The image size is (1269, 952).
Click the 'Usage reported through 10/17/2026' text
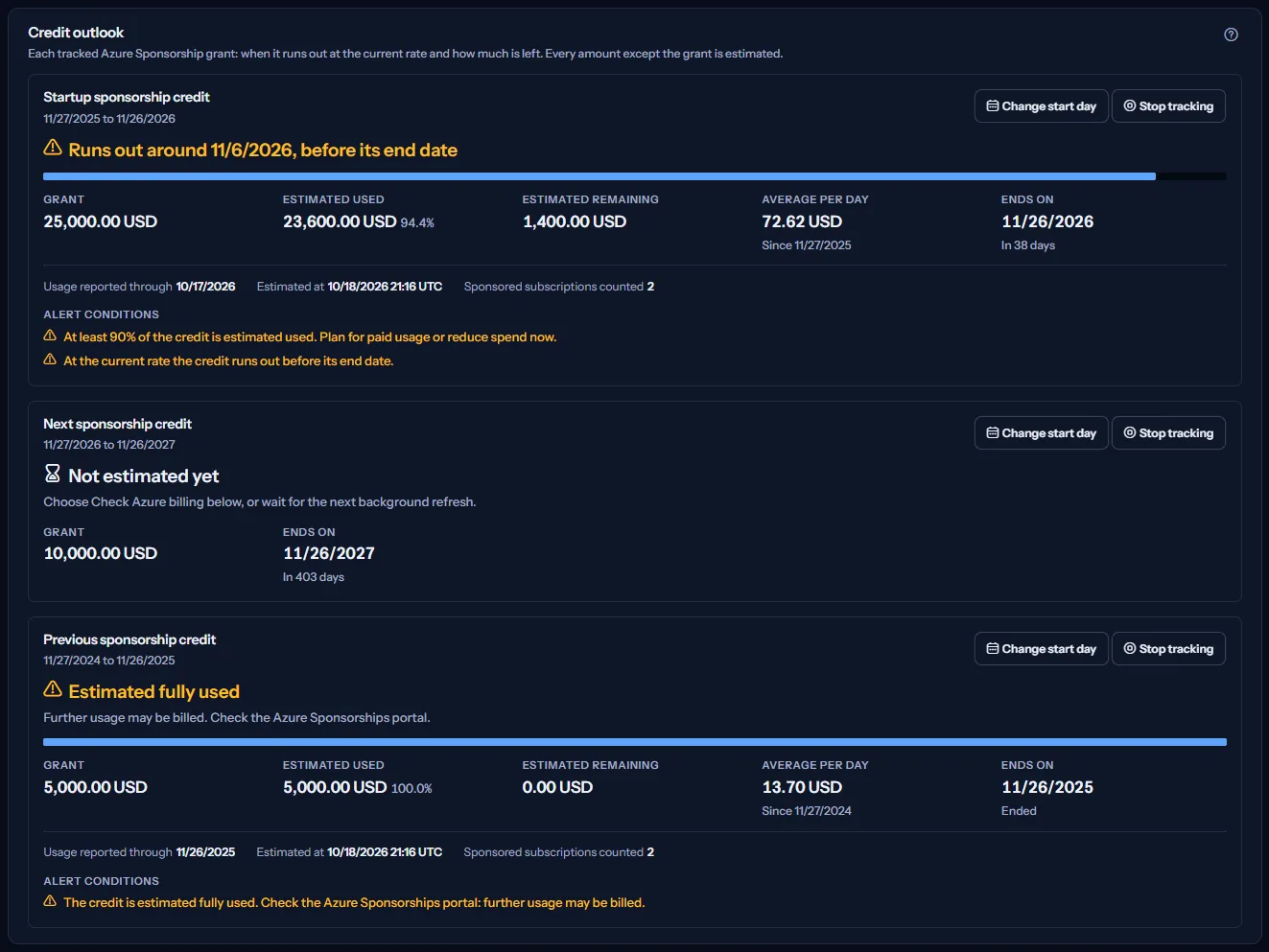coord(139,287)
